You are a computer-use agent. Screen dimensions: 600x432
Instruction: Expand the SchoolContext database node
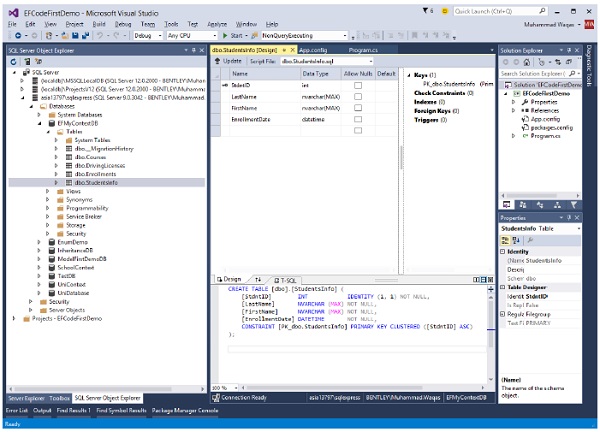39,268
